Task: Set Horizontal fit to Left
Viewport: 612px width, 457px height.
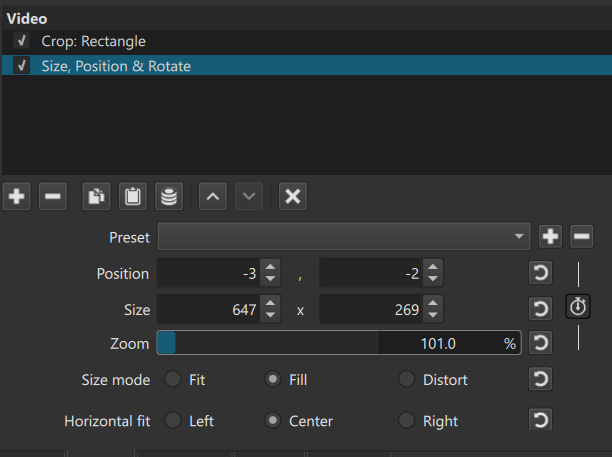Action: tap(172, 421)
